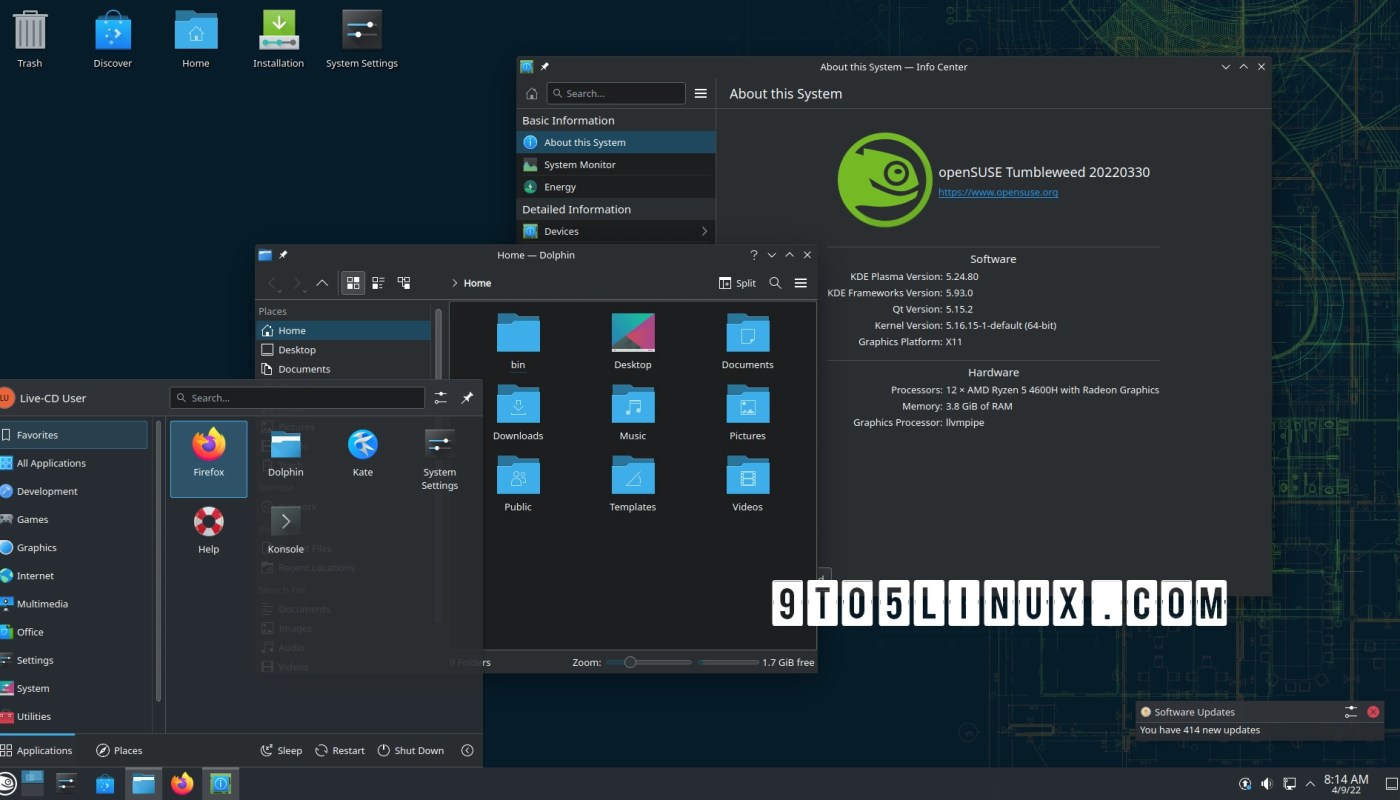Image resolution: width=1400 pixels, height=800 pixels.
Task: Open the openSUSE application launcher button
Action: (x=6, y=784)
